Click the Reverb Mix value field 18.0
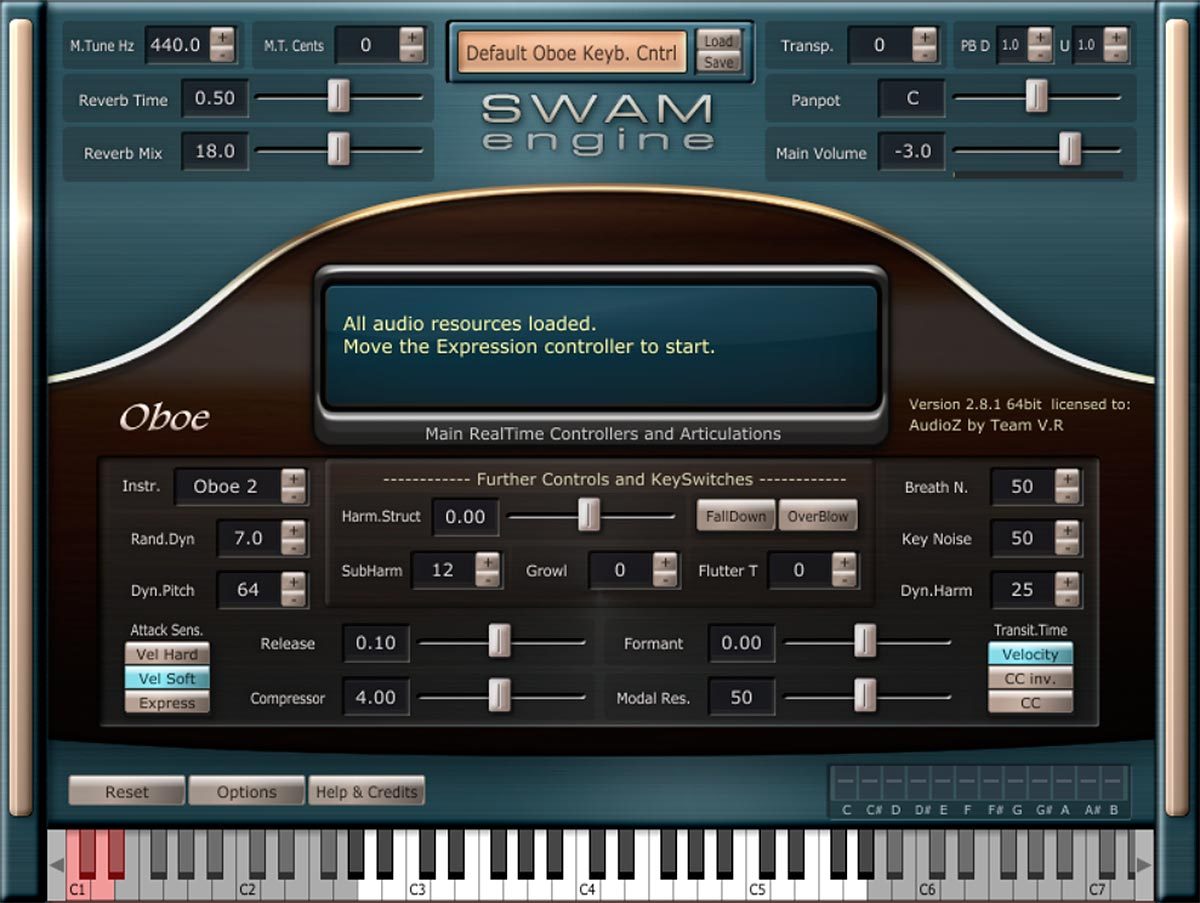 tap(215, 152)
